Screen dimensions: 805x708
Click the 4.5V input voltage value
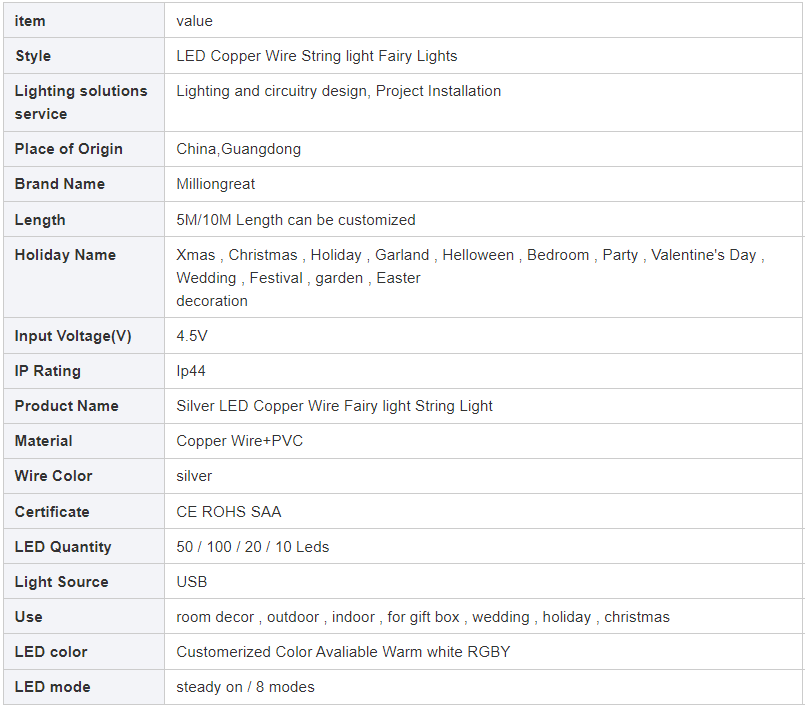pyautogui.click(x=191, y=336)
